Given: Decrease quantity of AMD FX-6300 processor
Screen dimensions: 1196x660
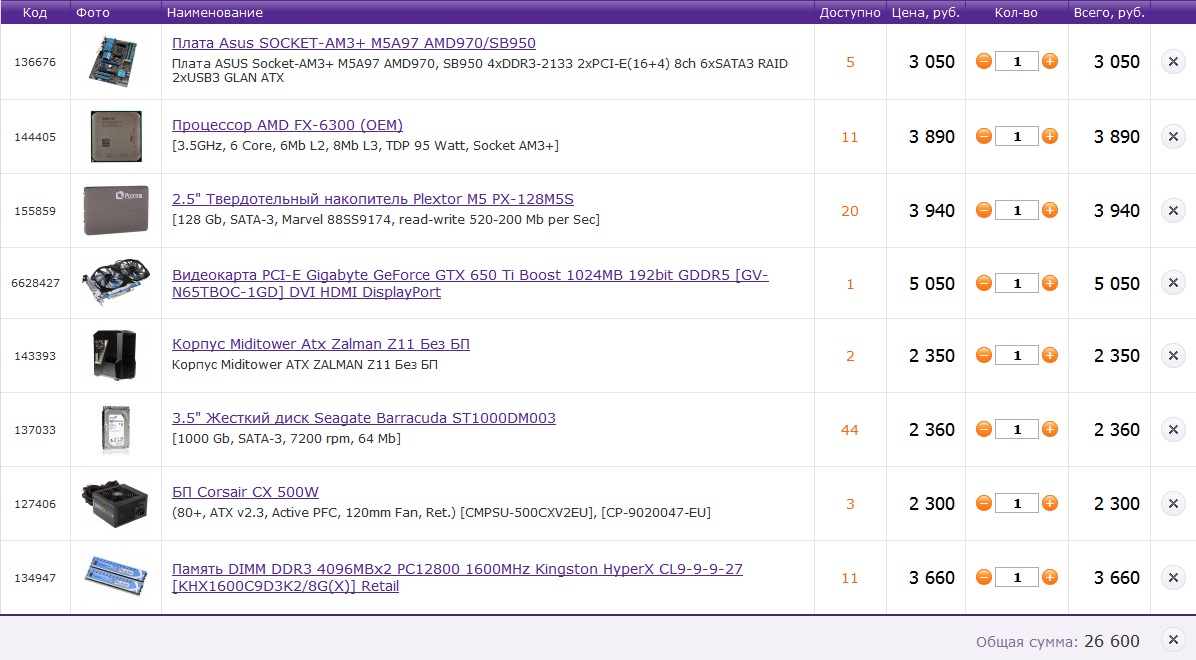Looking at the screenshot, I should click(x=983, y=137).
